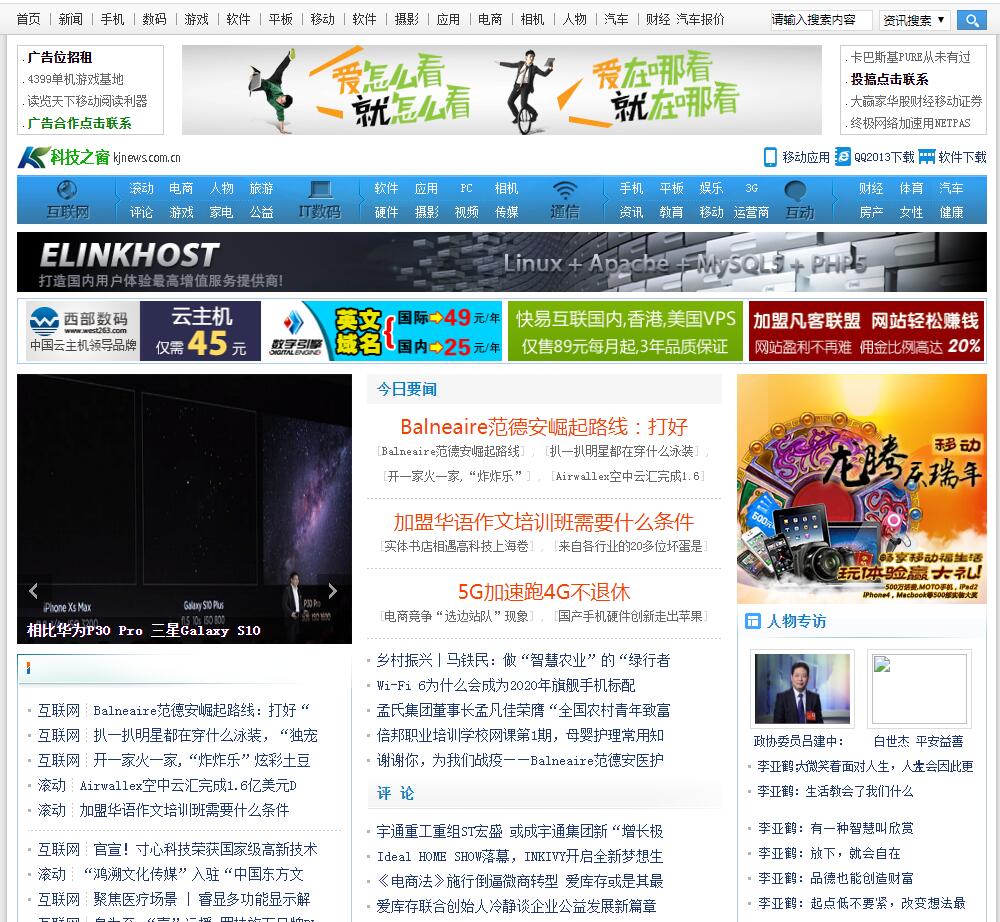Go to 首页 in top menu
The width and height of the screenshot is (1000, 922).
[x=28, y=20]
